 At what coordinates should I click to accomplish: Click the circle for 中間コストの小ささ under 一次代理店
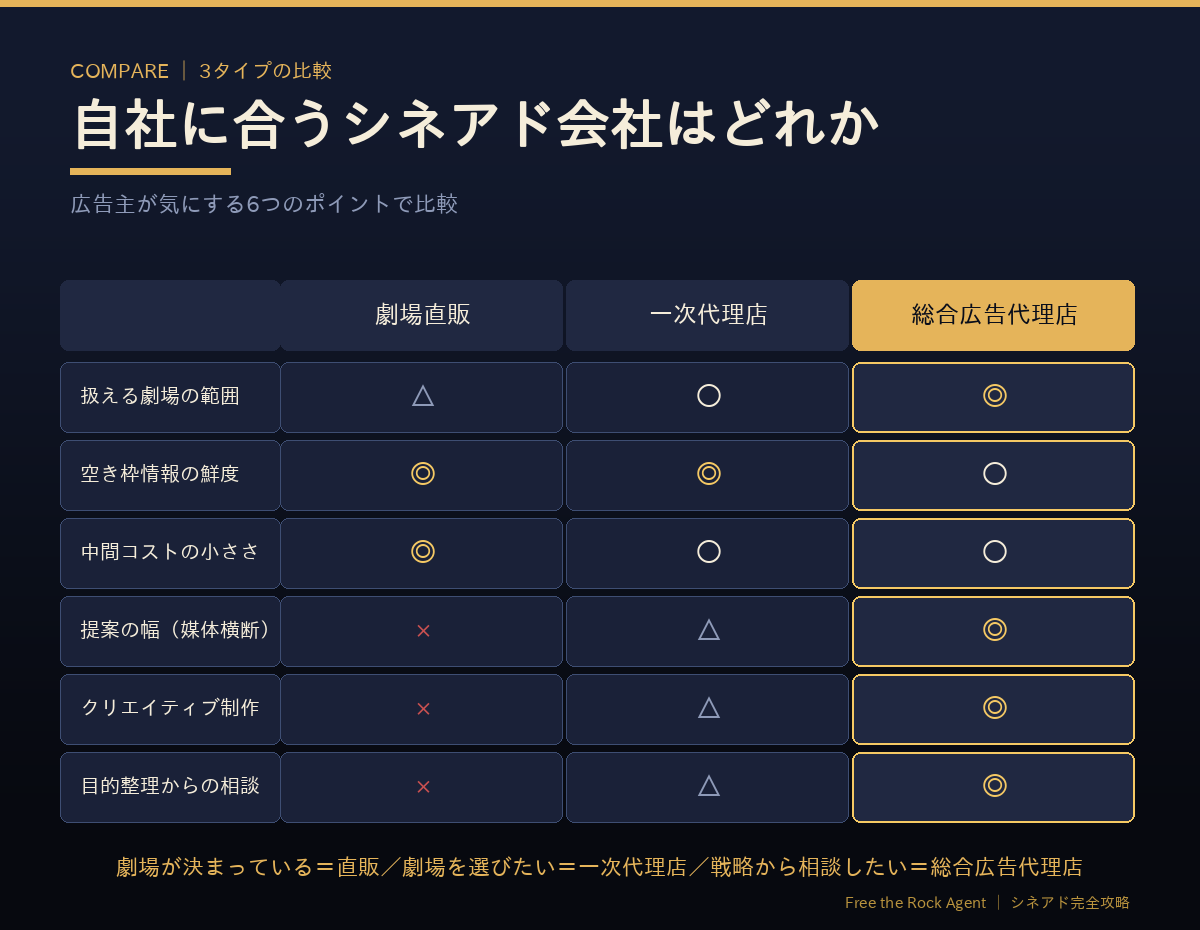(x=709, y=552)
